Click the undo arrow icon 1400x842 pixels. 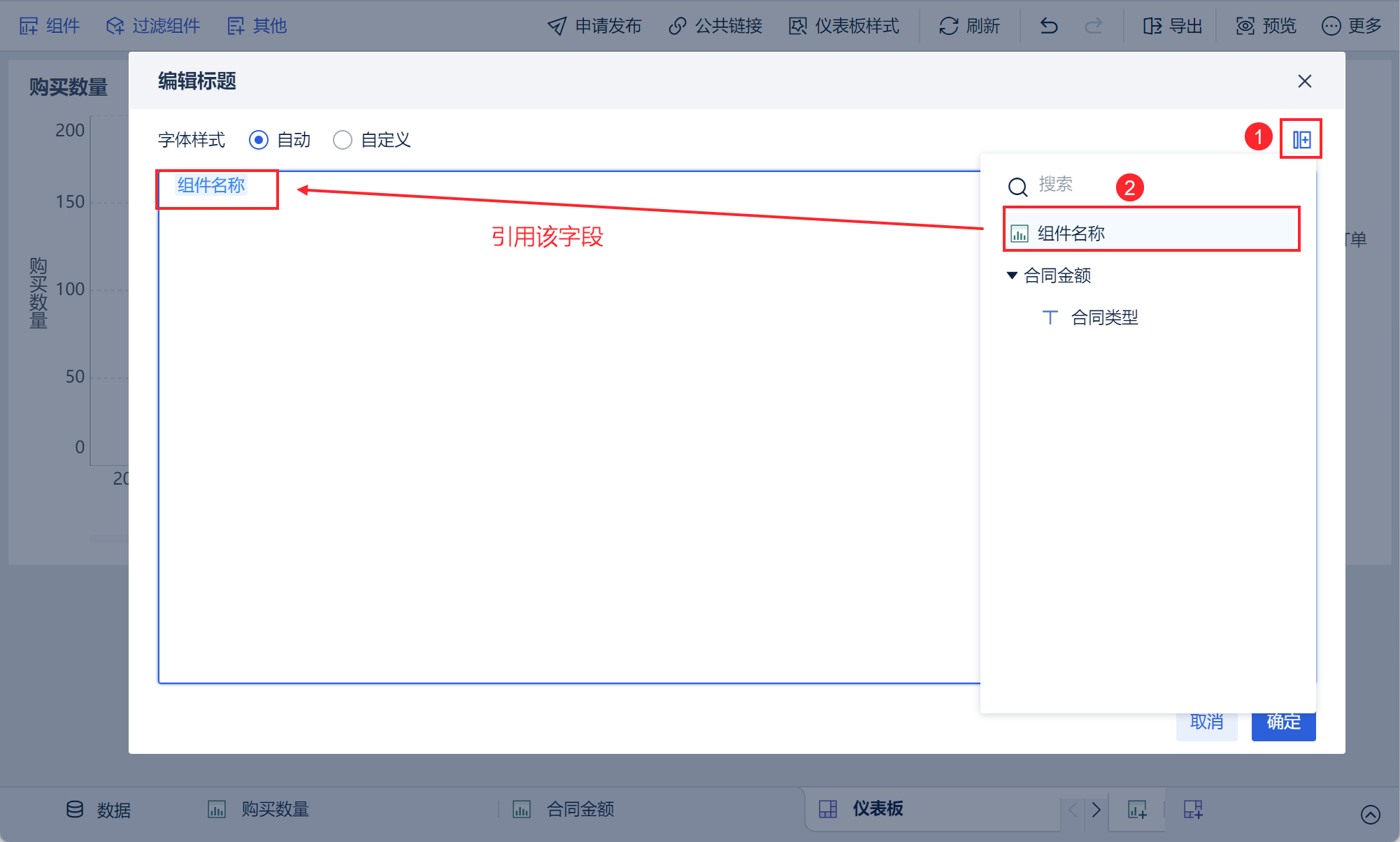(1049, 26)
